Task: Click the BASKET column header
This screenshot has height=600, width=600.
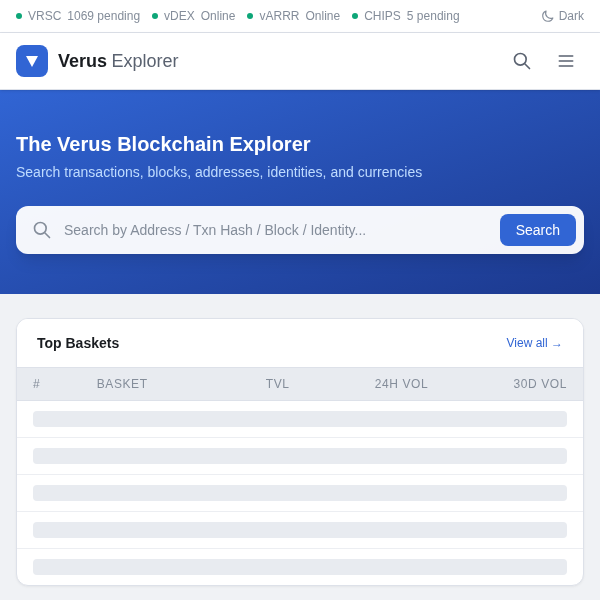Action: (122, 384)
